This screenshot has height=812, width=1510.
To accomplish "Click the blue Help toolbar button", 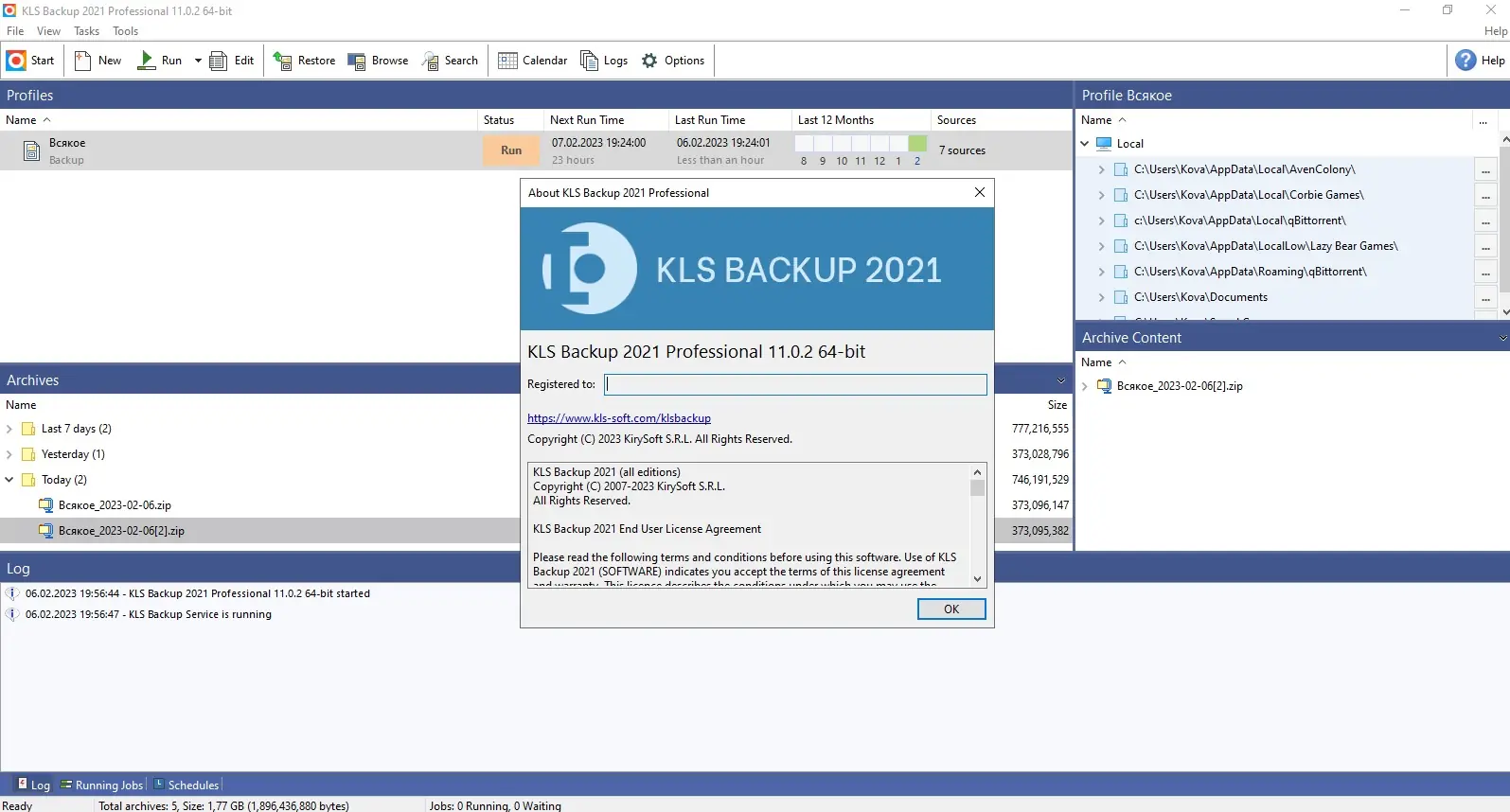I will coord(1481,61).
